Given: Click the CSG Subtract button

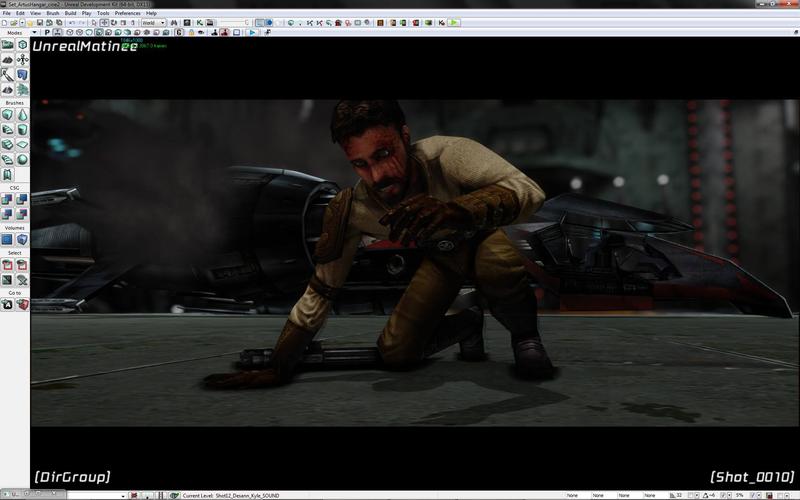Looking at the screenshot, I should click(x=22, y=199).
